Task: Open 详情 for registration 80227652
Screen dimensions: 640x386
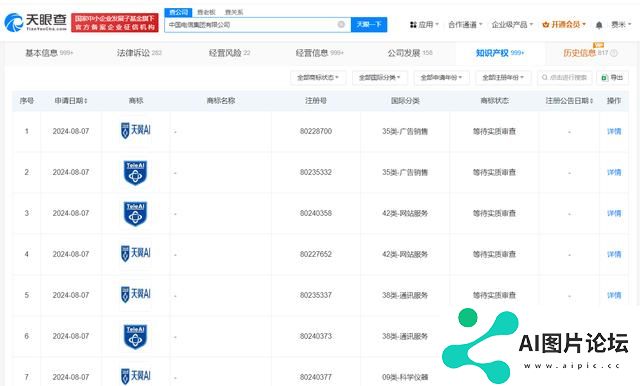Action: [x=614, y=254]
